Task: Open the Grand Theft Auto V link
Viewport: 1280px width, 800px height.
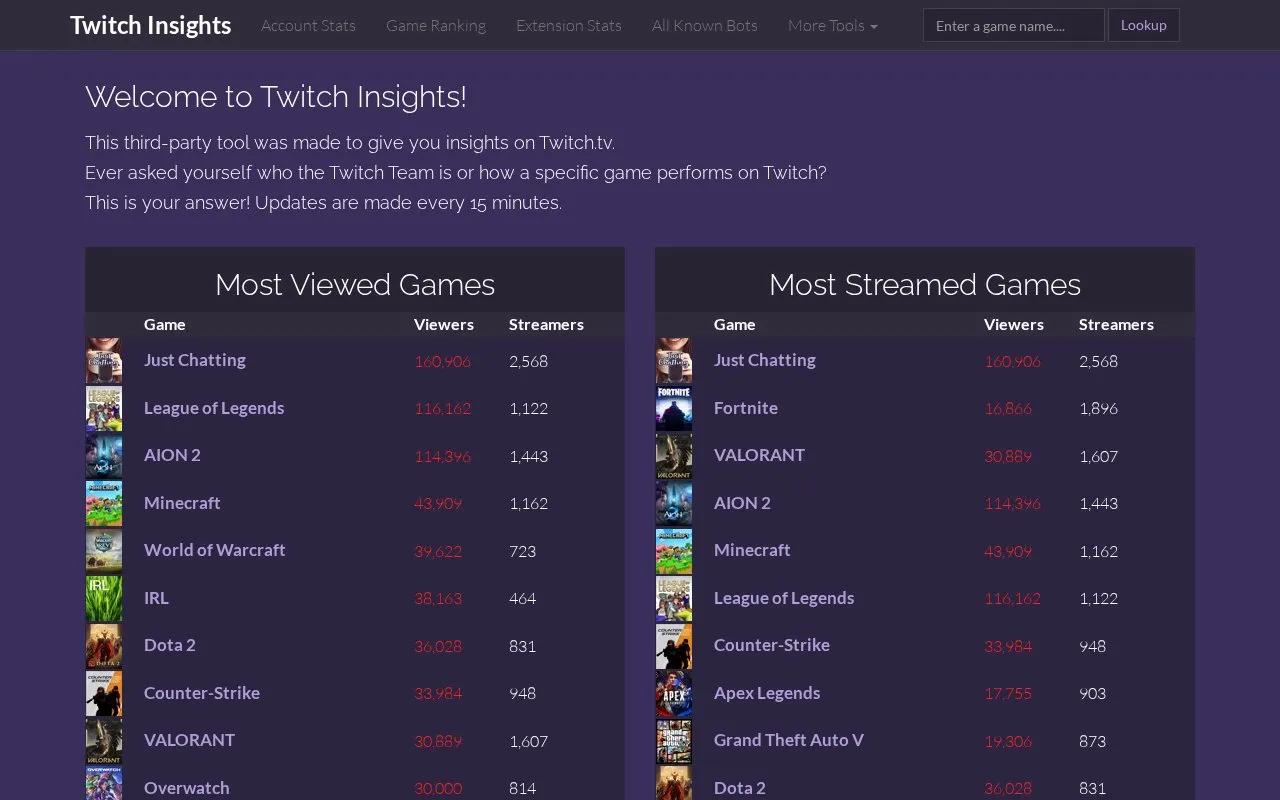Action: click(x=789, y=740)
